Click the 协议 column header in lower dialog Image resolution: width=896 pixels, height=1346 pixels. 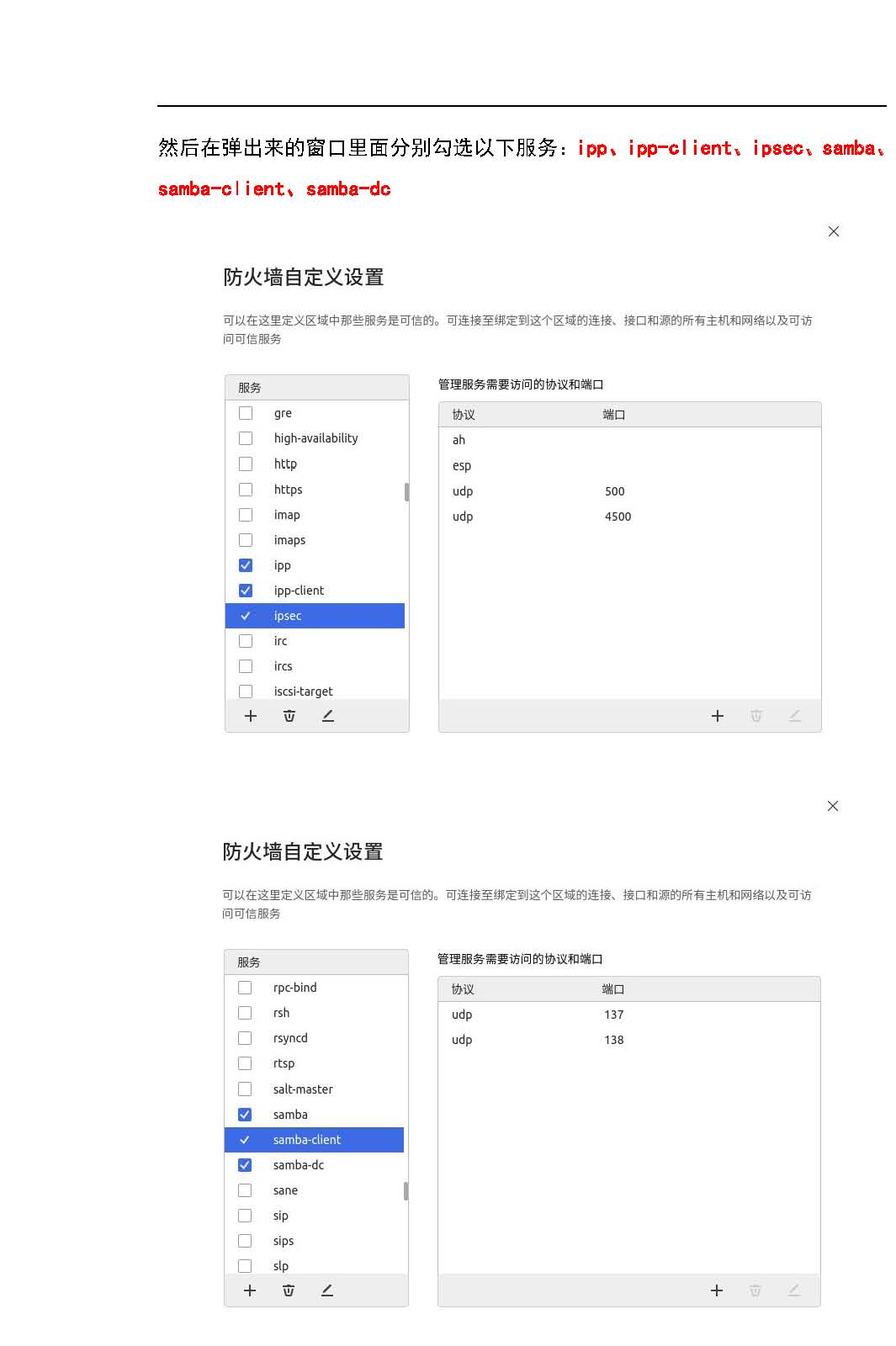pos(463,989)
